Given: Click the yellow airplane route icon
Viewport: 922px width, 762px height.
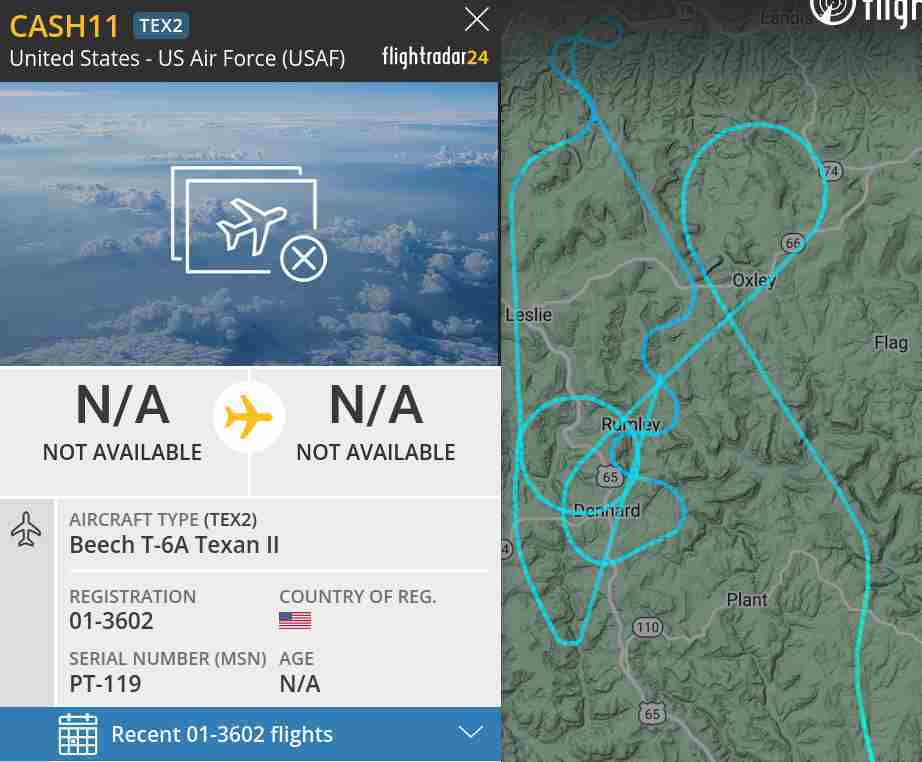Looking at the screenshot, I should [x=249, y=417].
